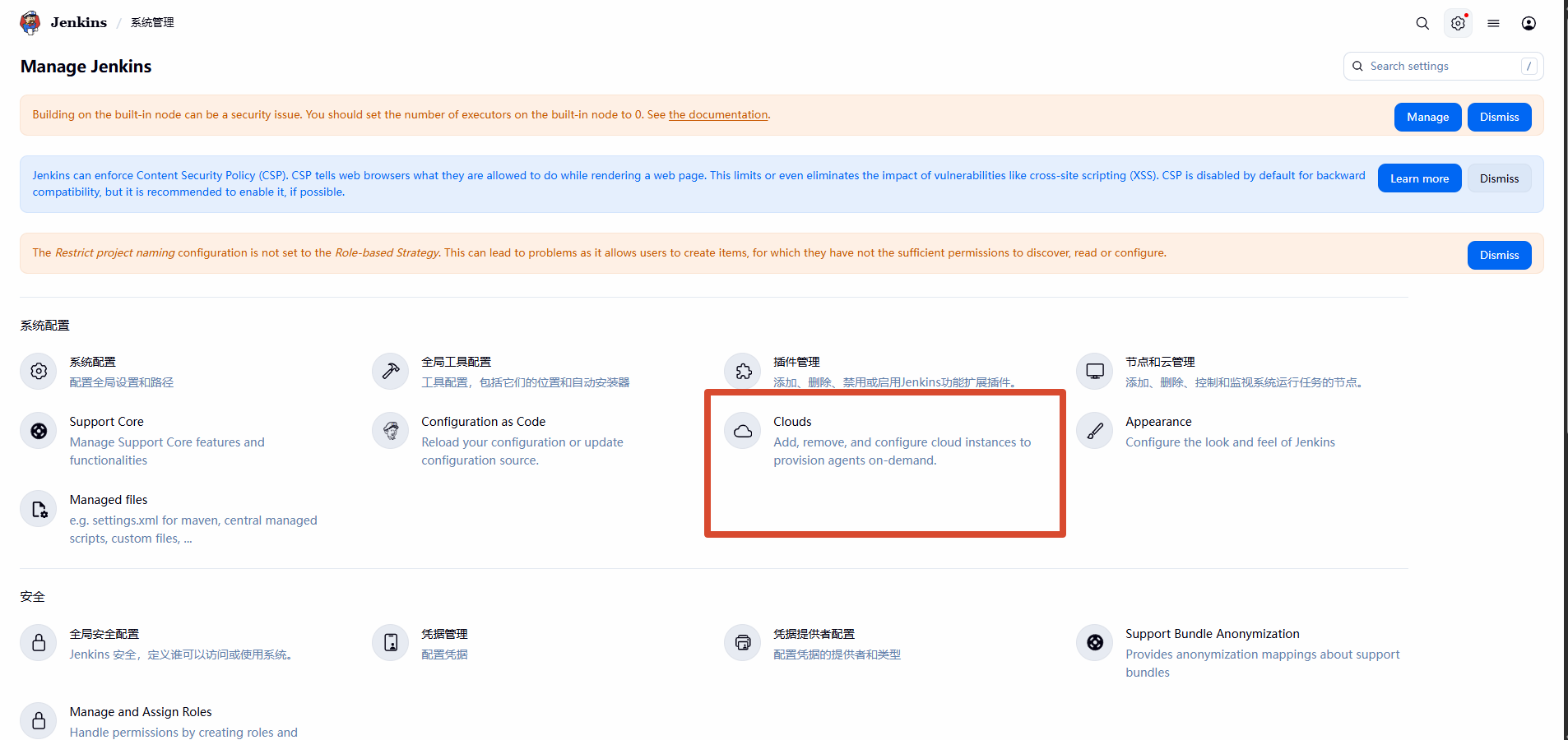Click the 节点和云管理 monitor icon

(1095, 372)
